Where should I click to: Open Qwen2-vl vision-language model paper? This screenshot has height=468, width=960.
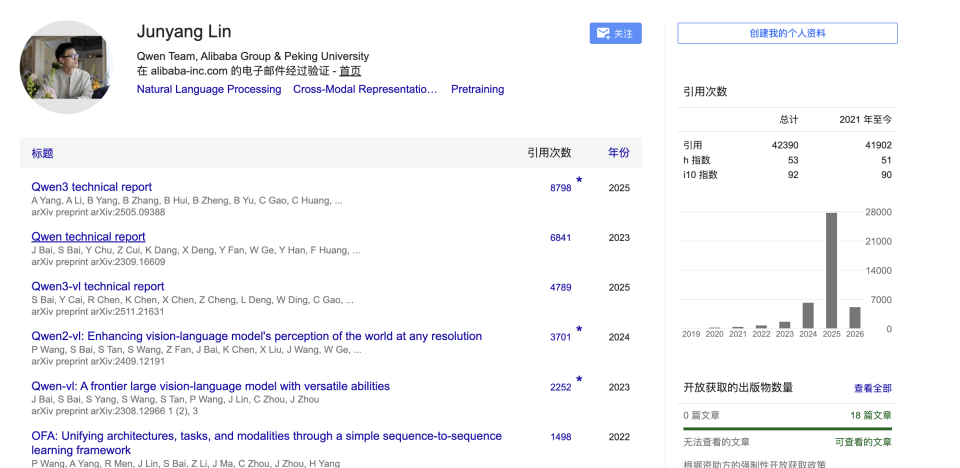257,336
